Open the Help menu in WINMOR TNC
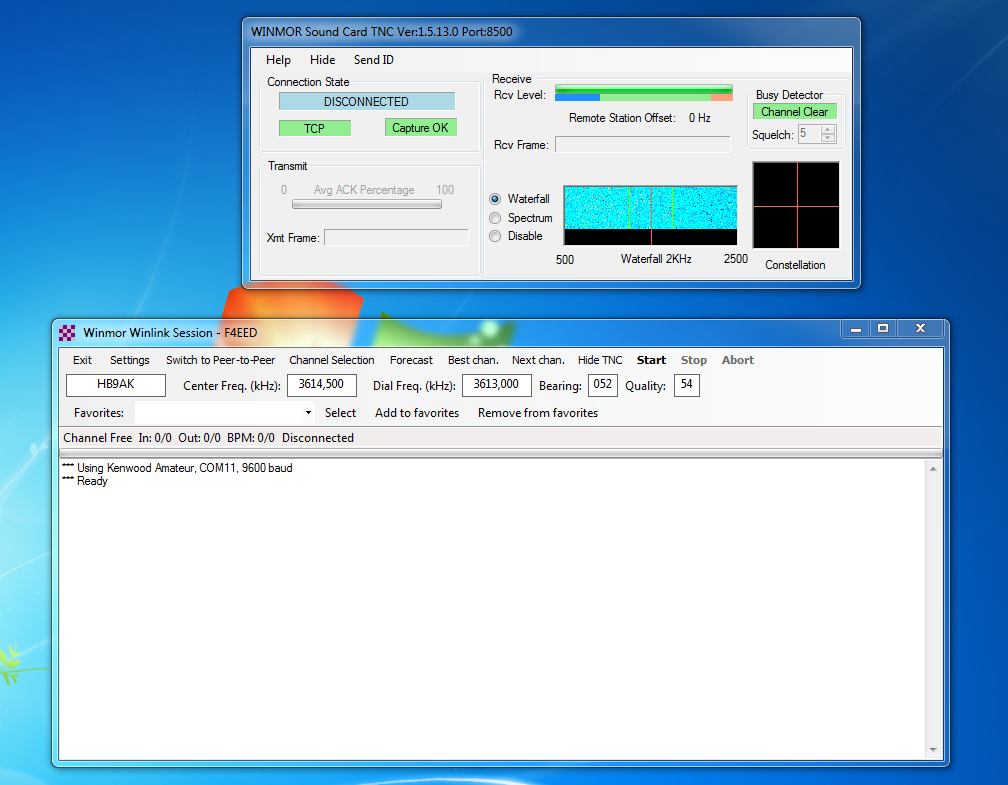The height and width of the screenshot is (785, 1008). tap(278, 60)
